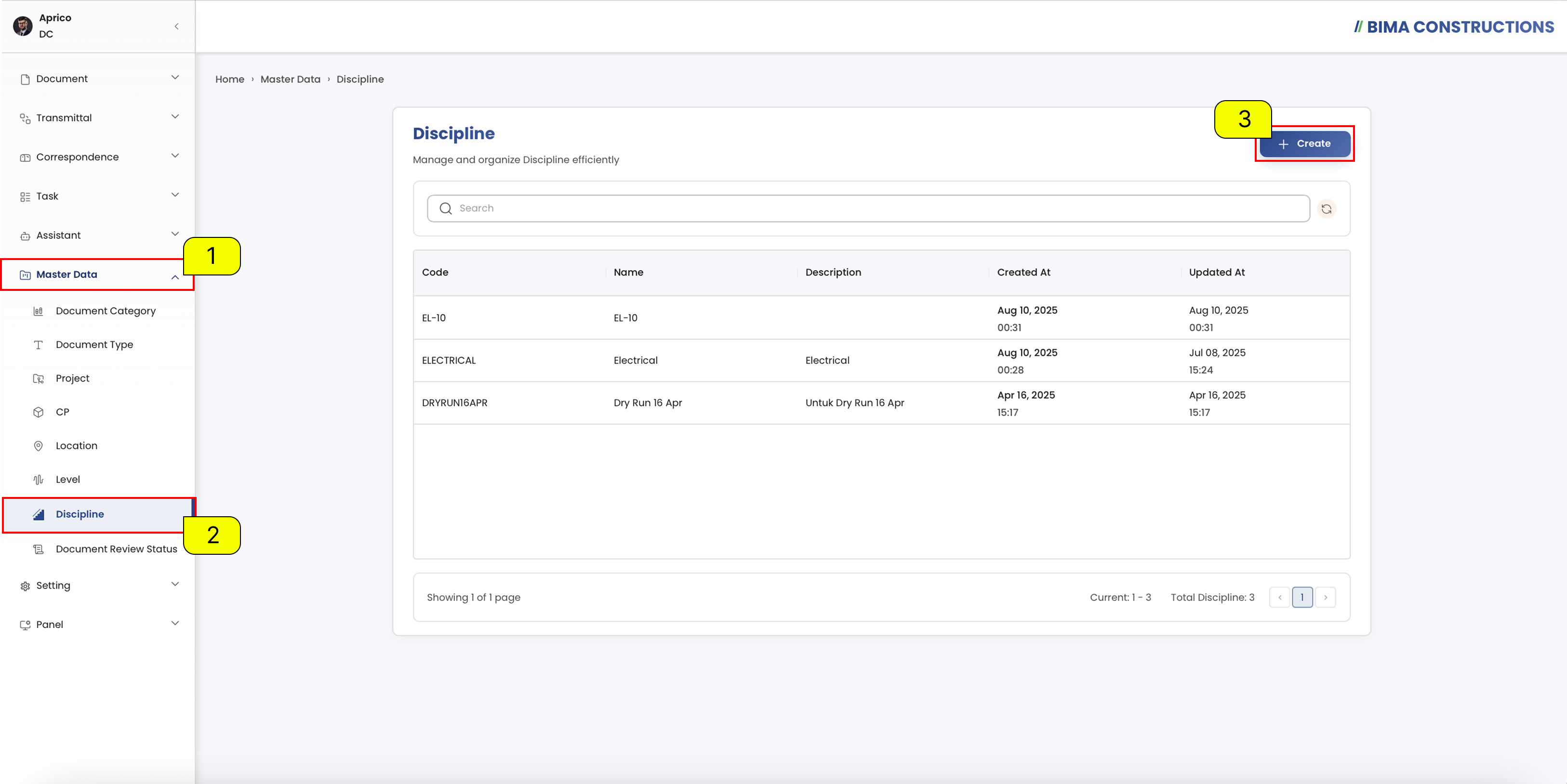Viewport: 1567px width, 784px height.
Task: Open the Master Data breadcrumb link
Action: (290, 79)
